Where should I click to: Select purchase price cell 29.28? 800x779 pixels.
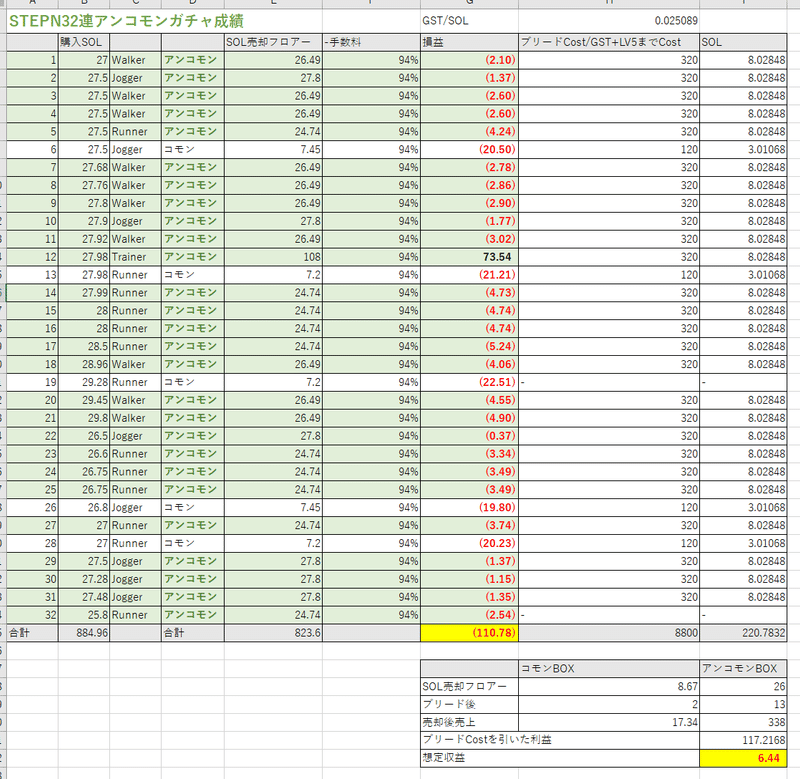point(84,382)
